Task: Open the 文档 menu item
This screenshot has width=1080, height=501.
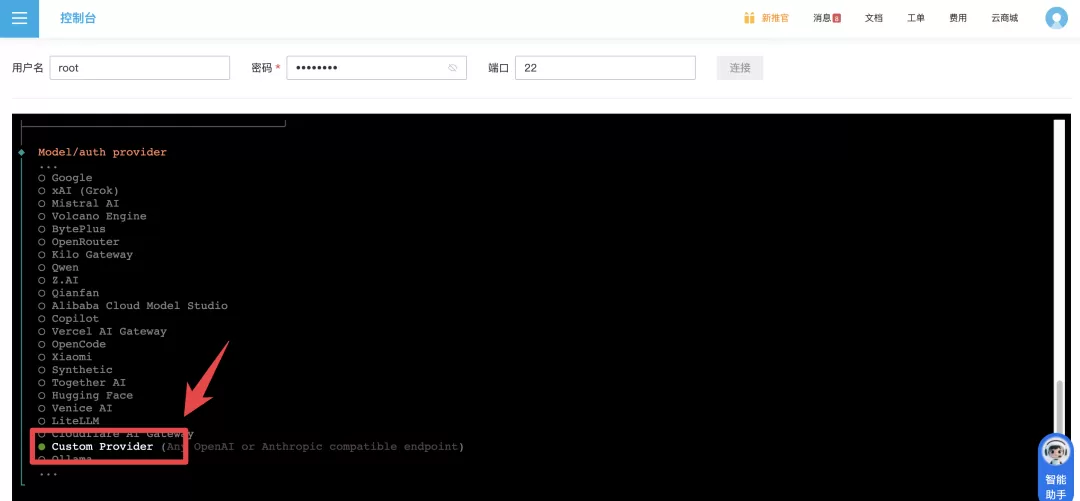Action: click(x=873, y=18)
